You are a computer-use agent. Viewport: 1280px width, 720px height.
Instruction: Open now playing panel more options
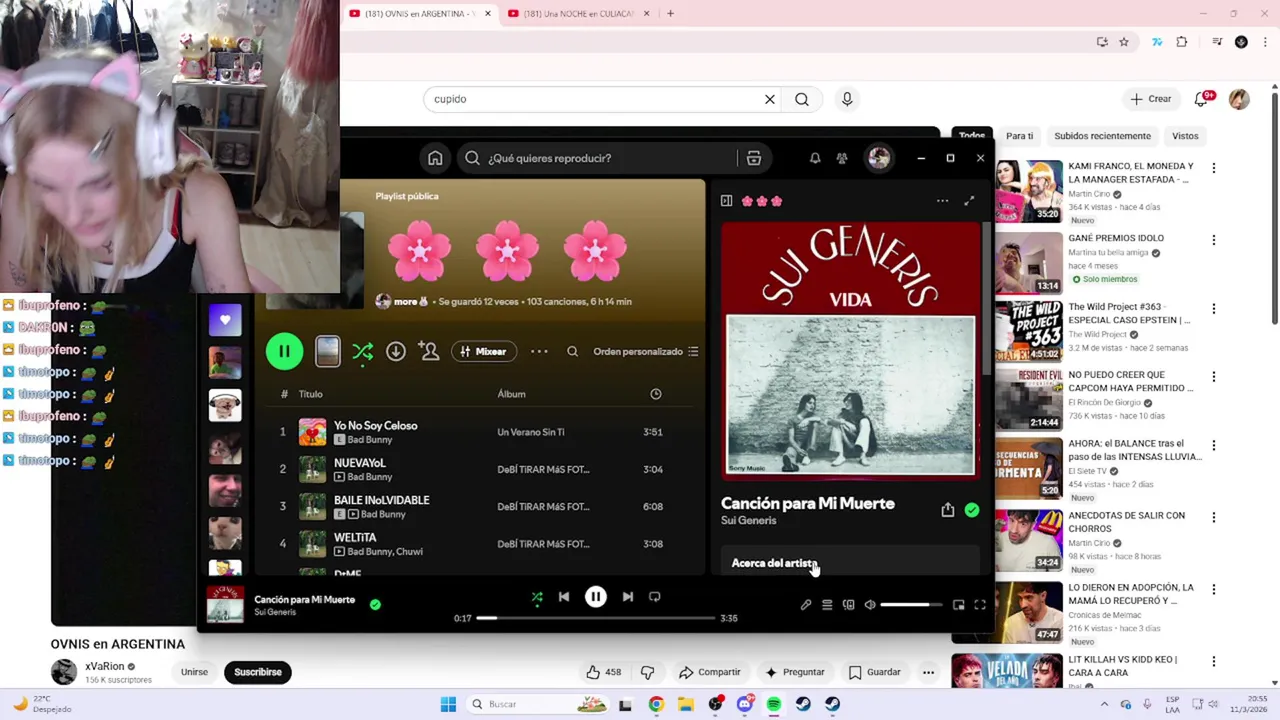942,201
